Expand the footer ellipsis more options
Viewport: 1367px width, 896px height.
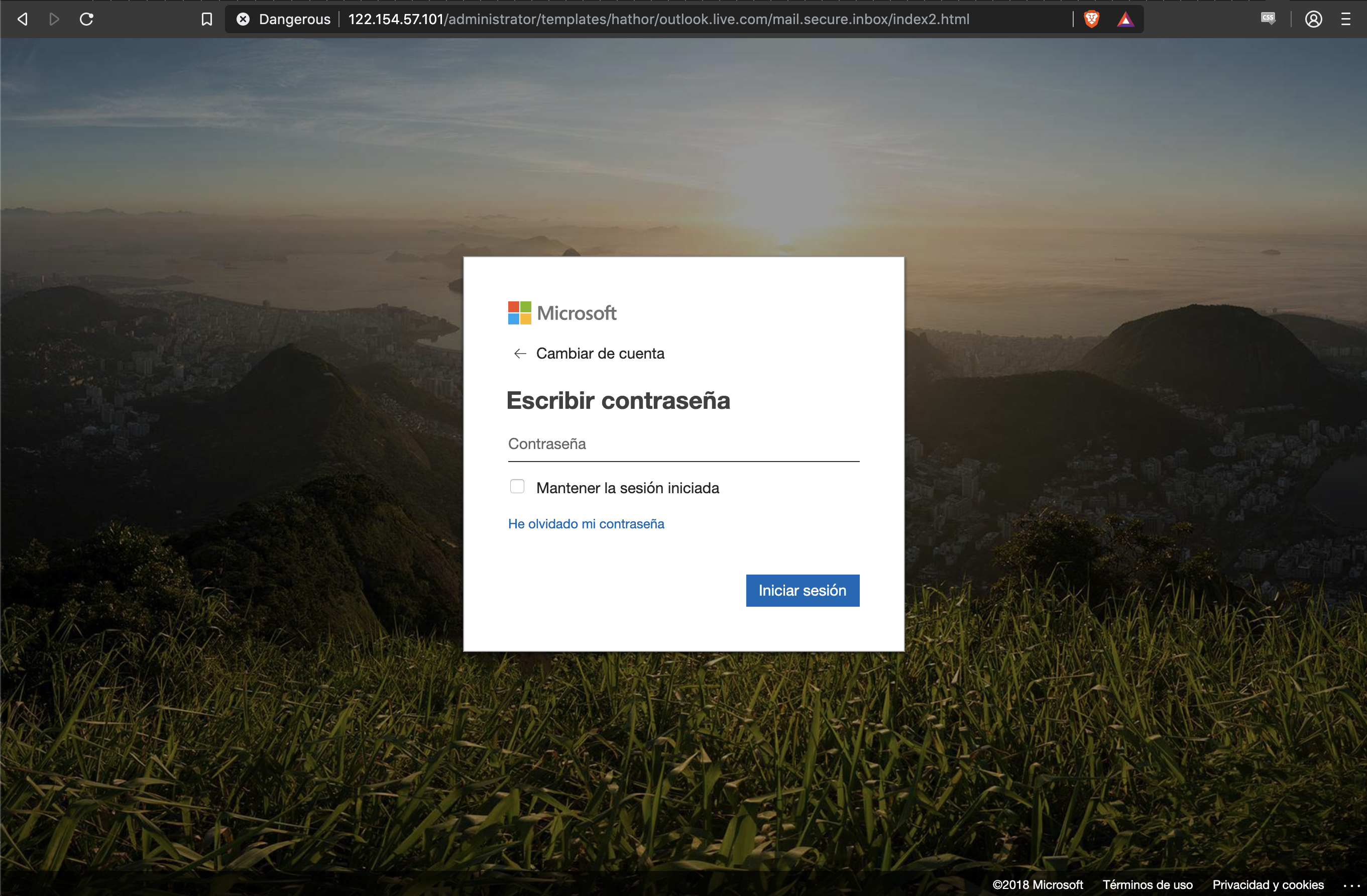[x=1351, y=886]
